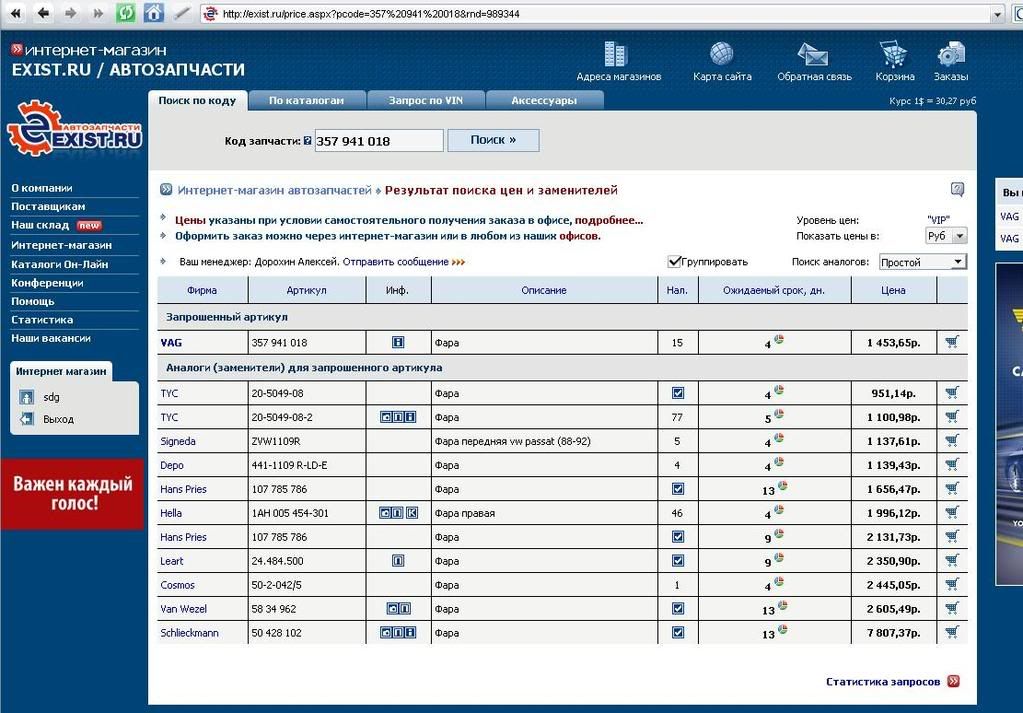
Task: Open info icon for VAG row
Action: point(398,342)
